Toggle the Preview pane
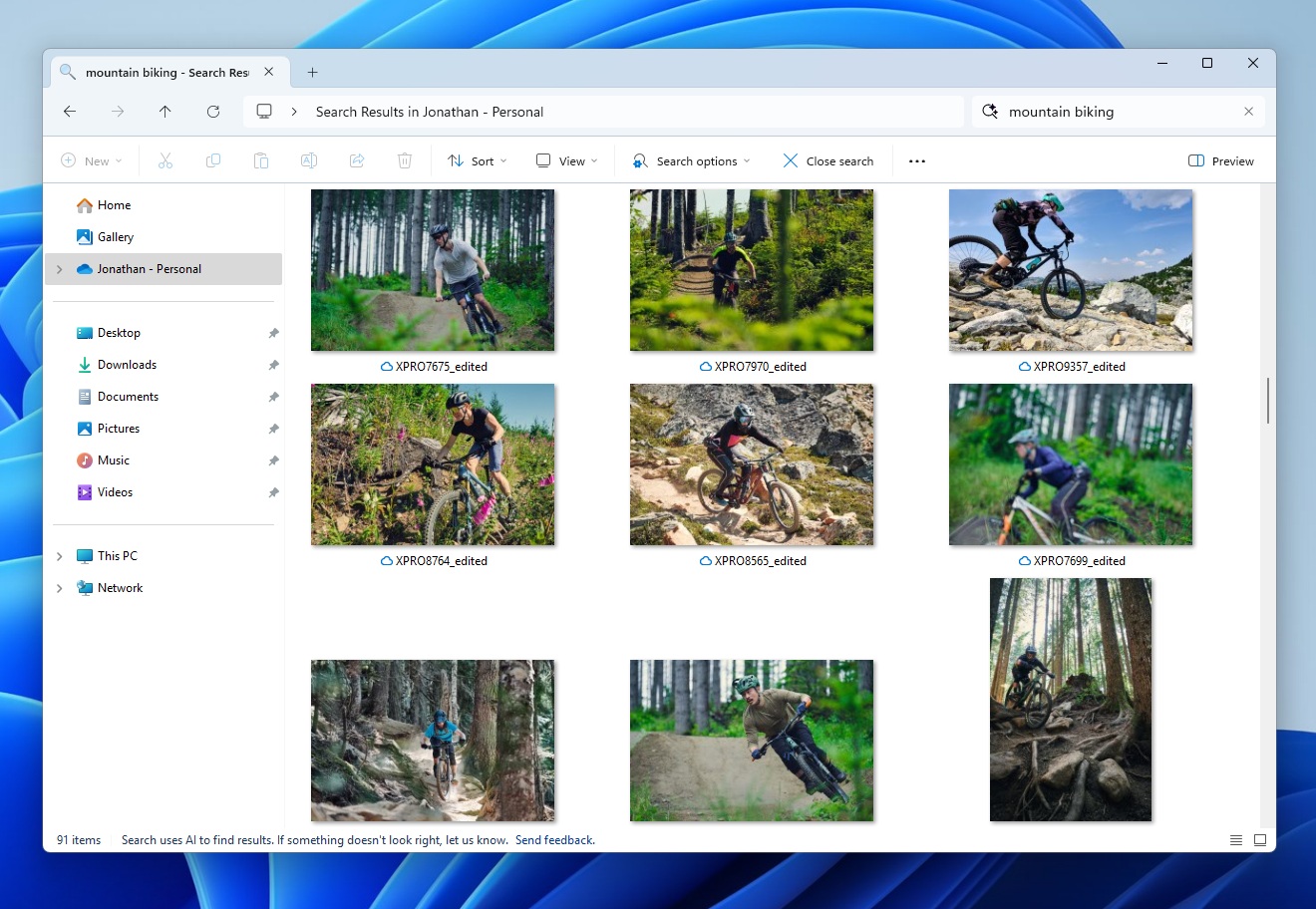1316x909 pixels. pyautogui.click(x=1220, y=160)
